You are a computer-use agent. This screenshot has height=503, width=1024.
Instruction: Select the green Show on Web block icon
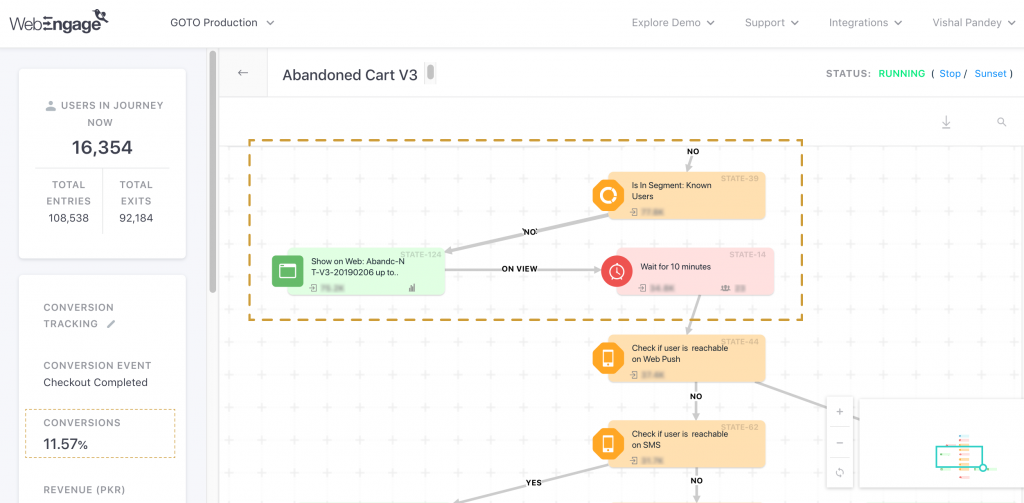[288, 271]
